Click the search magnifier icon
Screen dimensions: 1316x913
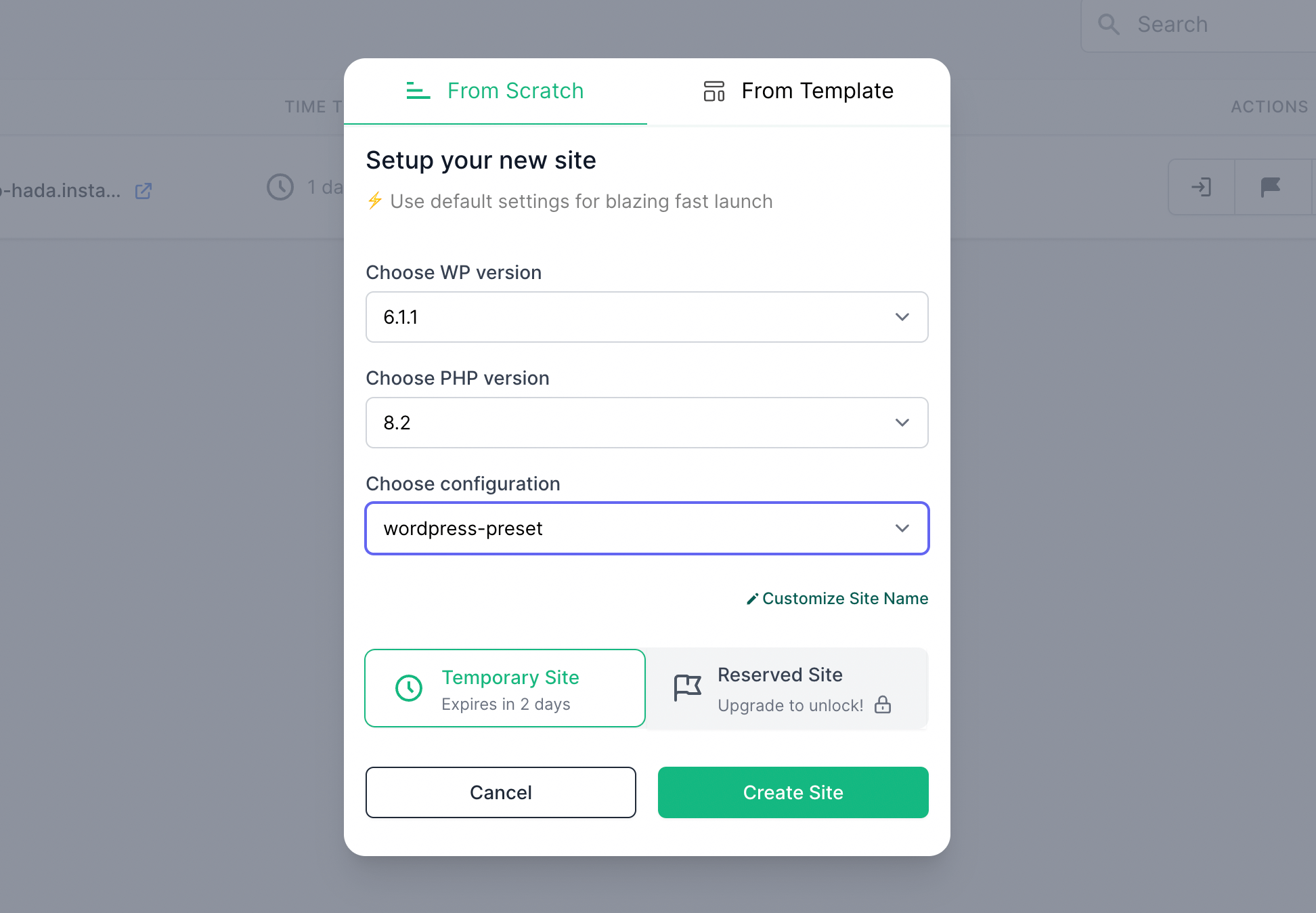(x=1109, y=24)
